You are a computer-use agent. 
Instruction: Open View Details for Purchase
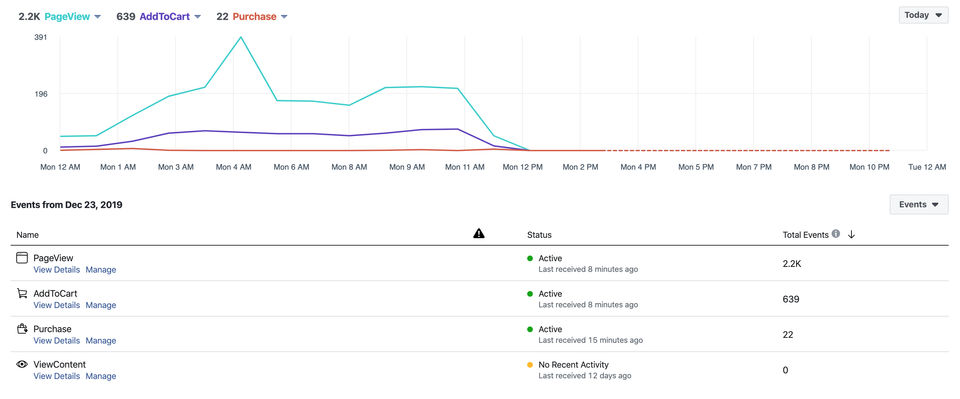click(x=56, y=341)
